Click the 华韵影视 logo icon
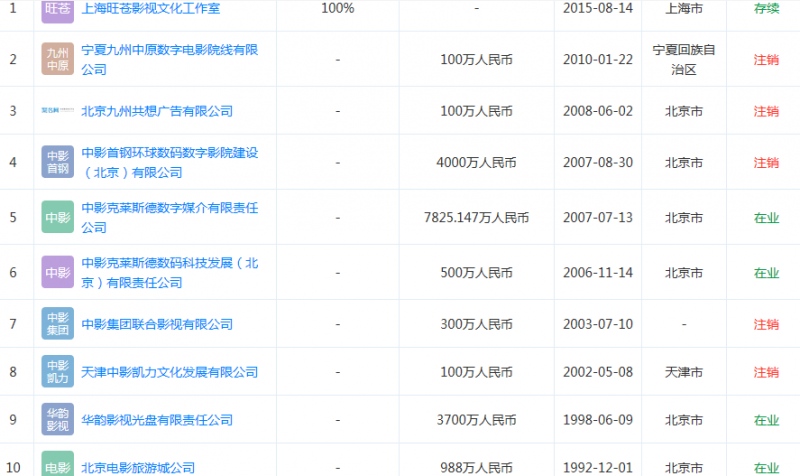The height and width of the screenshot is (476, 800). click(x=58, y=420)
